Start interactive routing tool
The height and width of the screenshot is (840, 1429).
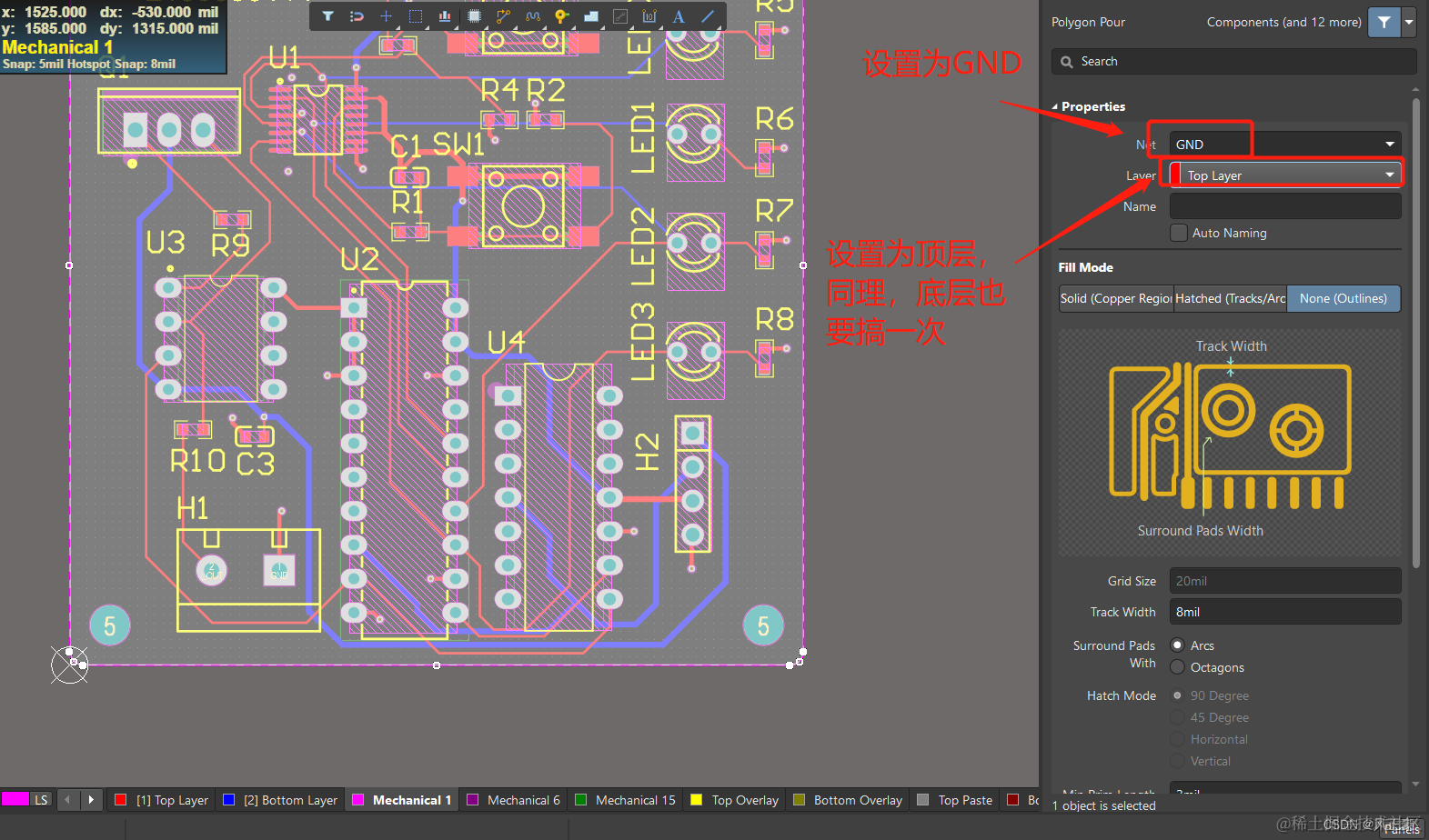coord(503,16)
